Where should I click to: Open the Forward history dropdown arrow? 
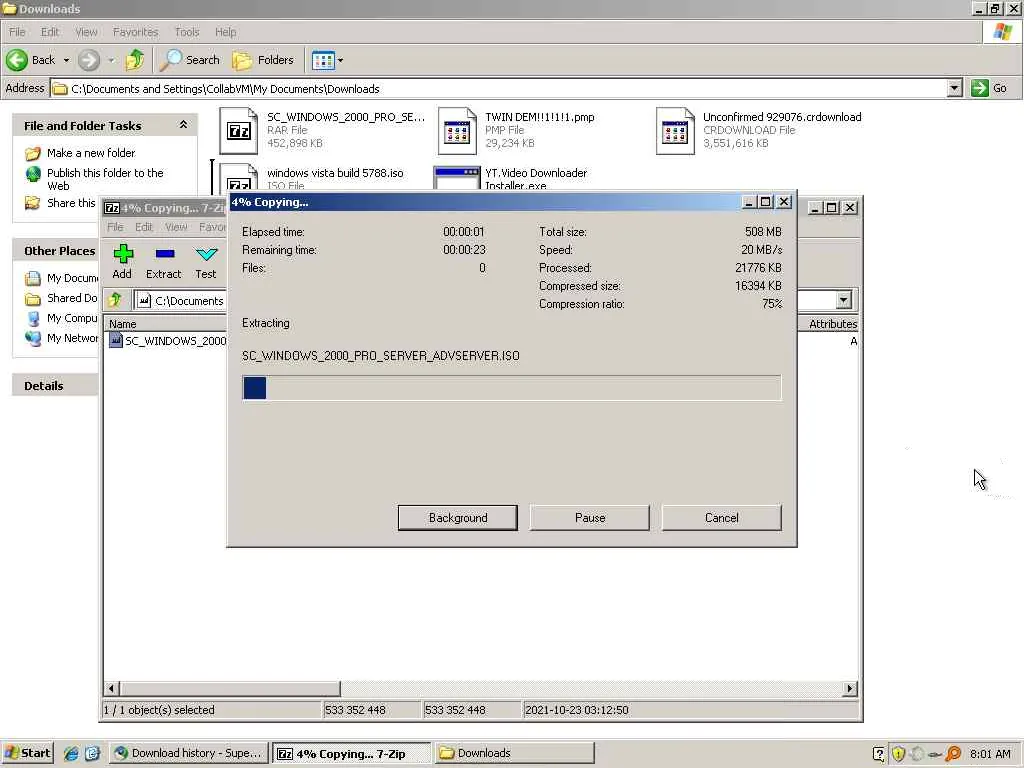tap(111, 60)
